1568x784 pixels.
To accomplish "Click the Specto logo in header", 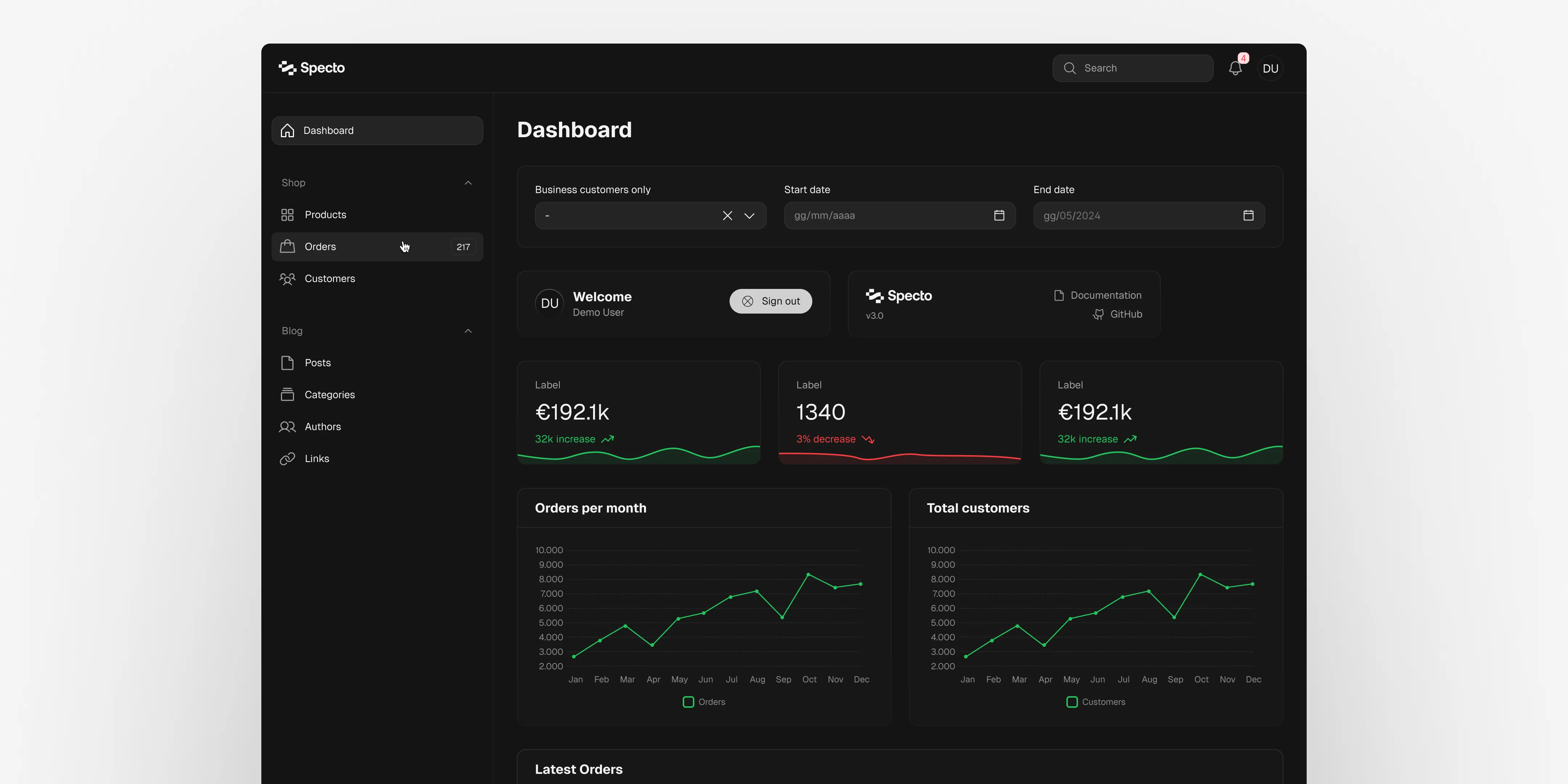I will (x=312, y=68).
